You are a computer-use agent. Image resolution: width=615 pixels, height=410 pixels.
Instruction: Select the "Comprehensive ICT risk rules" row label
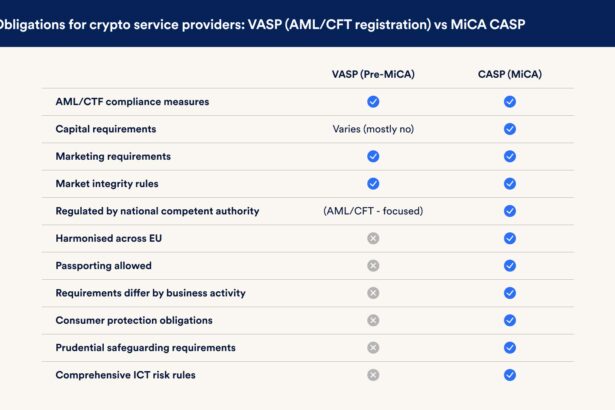pyautogui.click(x=125, y=375)
